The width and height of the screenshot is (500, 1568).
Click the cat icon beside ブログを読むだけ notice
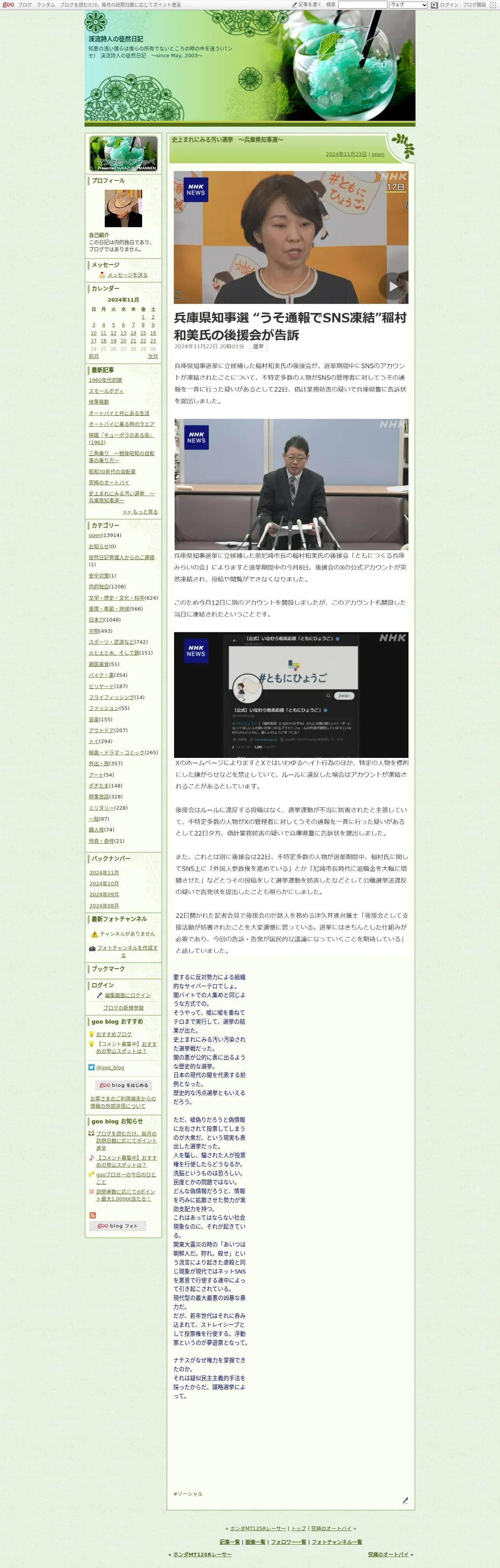[92, 1134]
